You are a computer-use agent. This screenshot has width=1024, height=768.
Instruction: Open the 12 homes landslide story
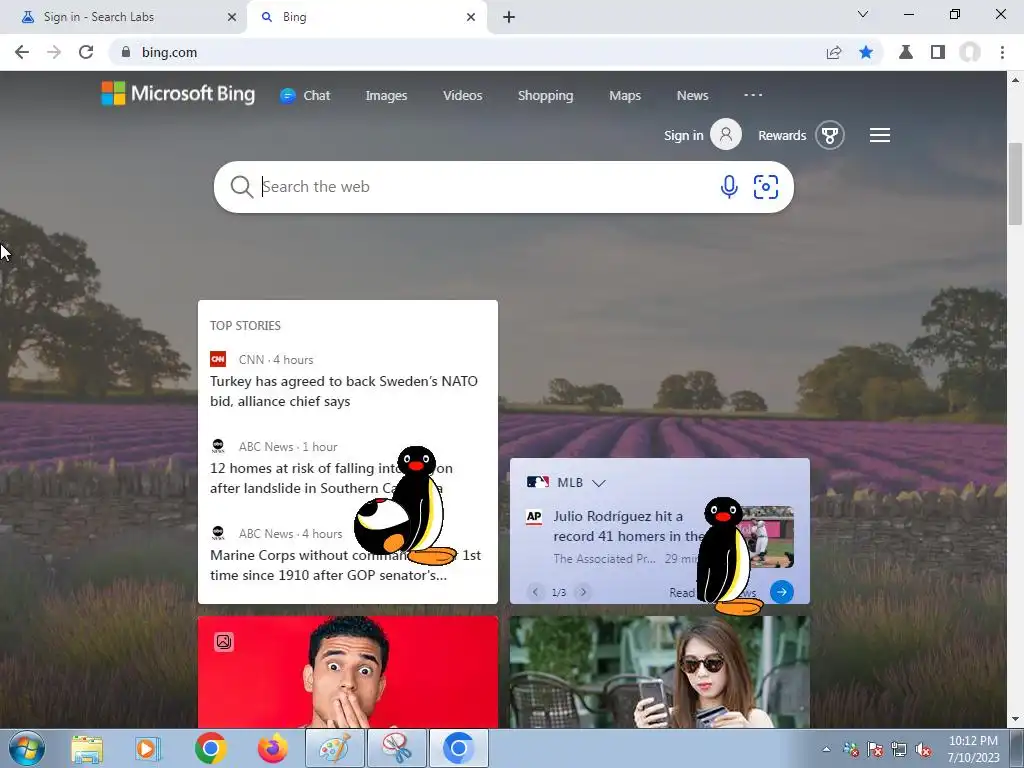[x=331, y=478]
